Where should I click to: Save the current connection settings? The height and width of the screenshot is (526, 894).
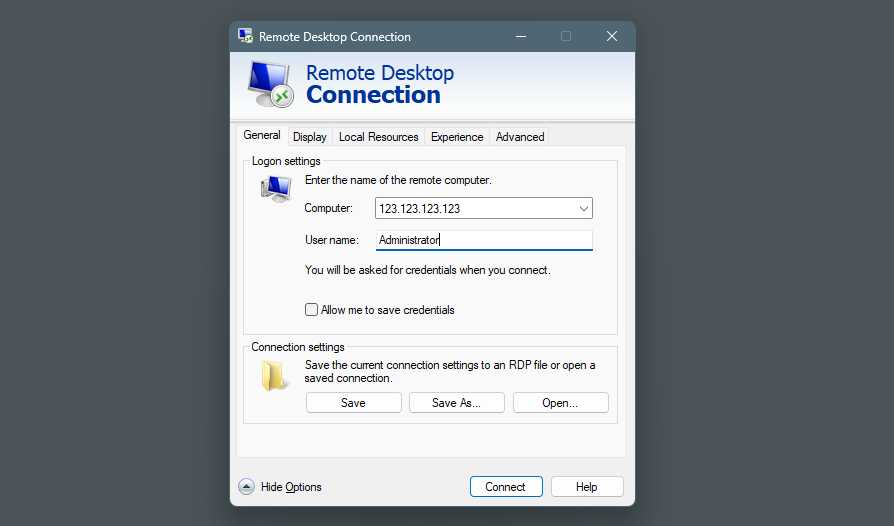pyautogui.click(x=353, y=403)
